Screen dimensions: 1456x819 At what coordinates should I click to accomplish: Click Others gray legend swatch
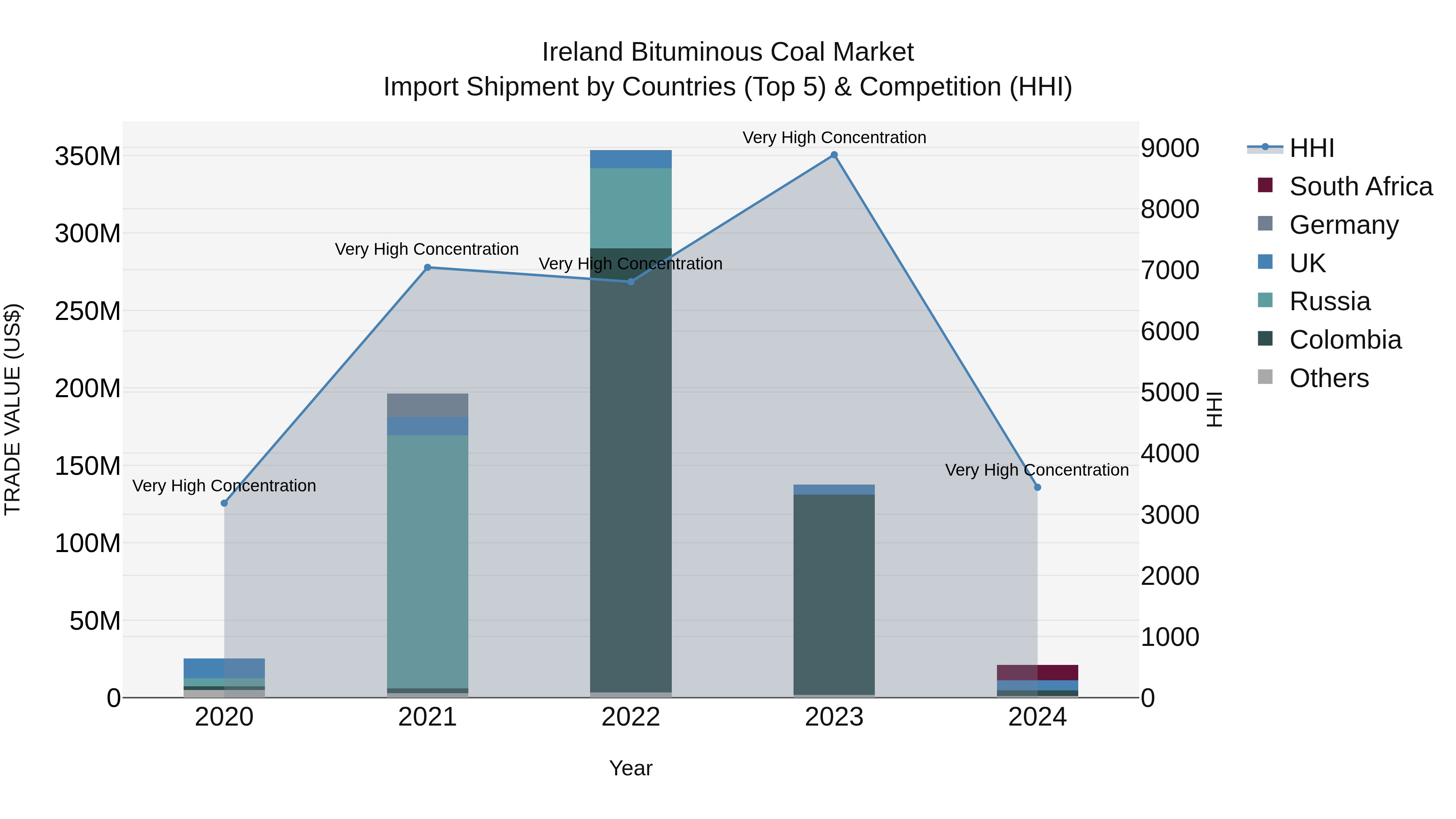click(1265, 377)
